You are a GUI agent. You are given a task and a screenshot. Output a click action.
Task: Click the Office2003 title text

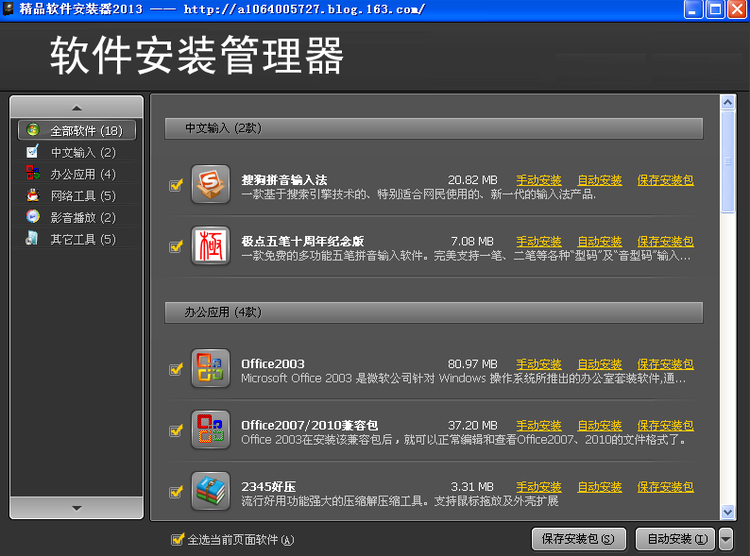click(273, 364)
